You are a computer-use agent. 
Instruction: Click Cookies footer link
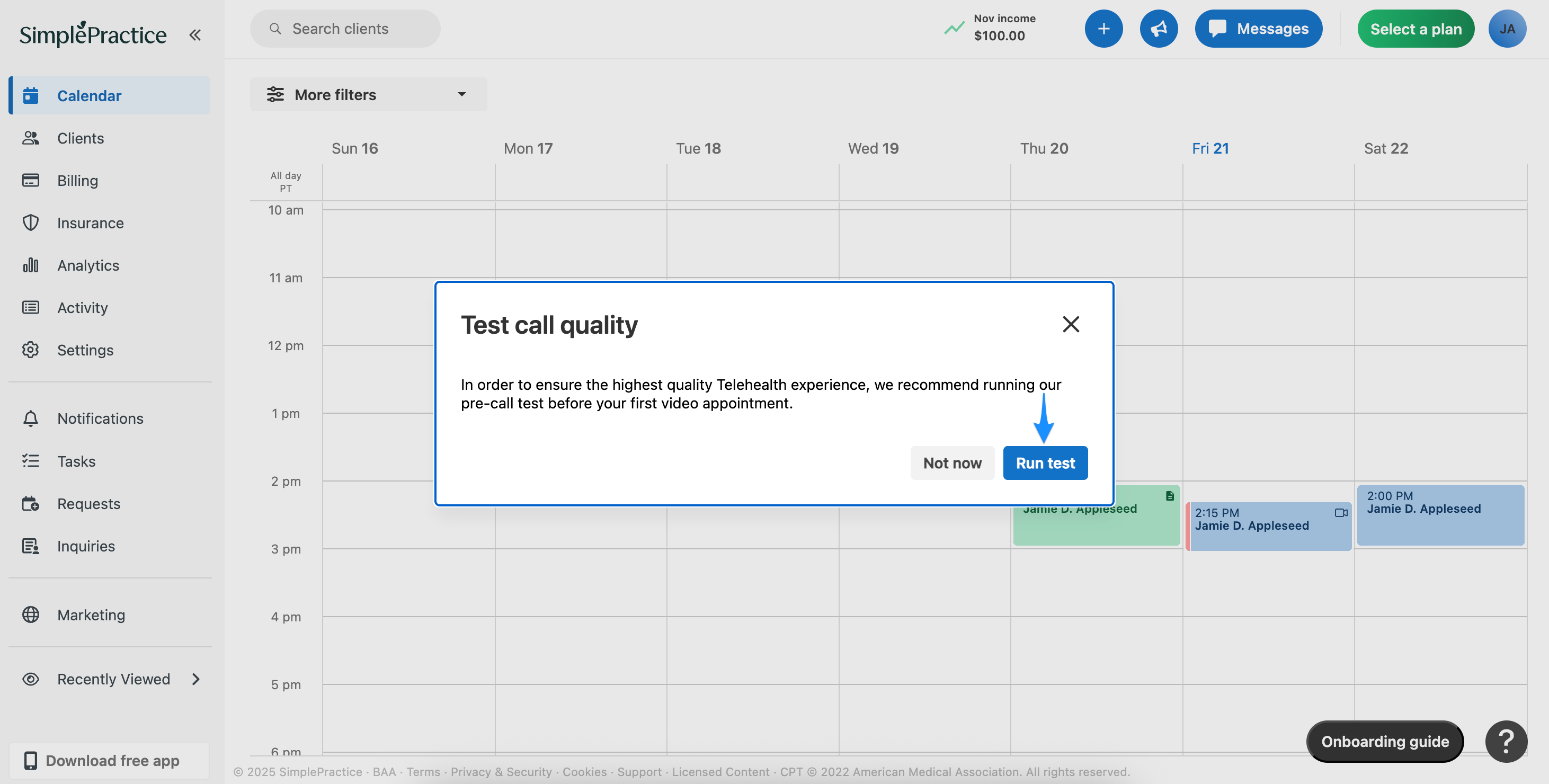click(x=584, y=771)
